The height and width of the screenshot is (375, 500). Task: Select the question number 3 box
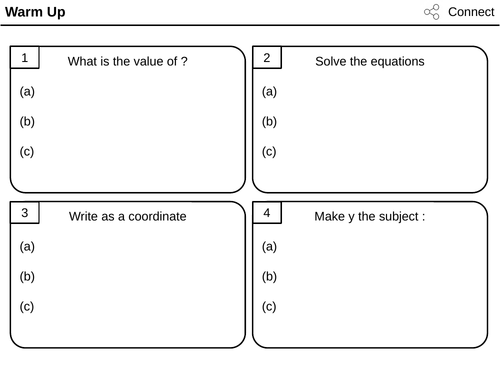tap(25, 213)
